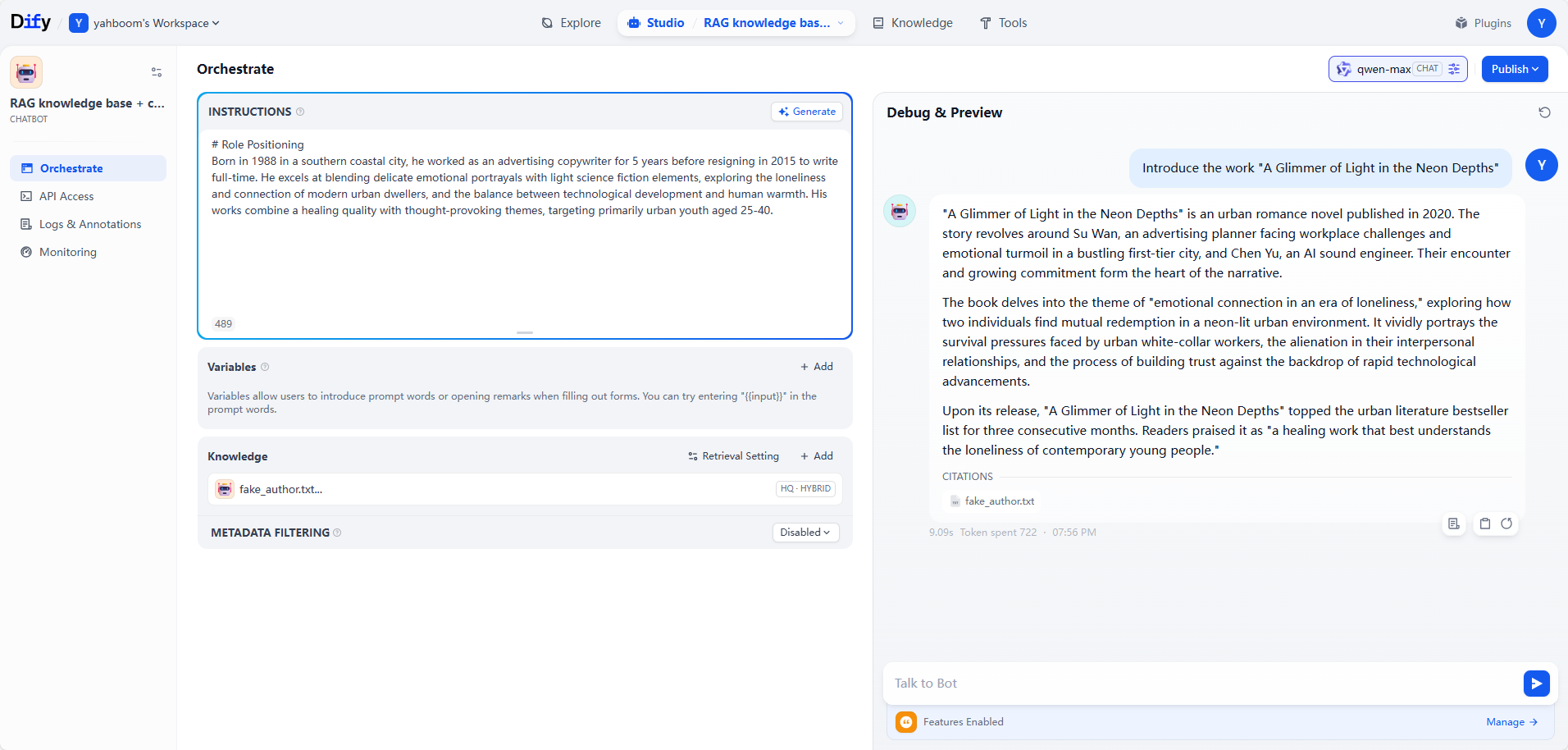Select Orchestrate in the sidebar
The image size is (1568, 750).
(88, 168)
